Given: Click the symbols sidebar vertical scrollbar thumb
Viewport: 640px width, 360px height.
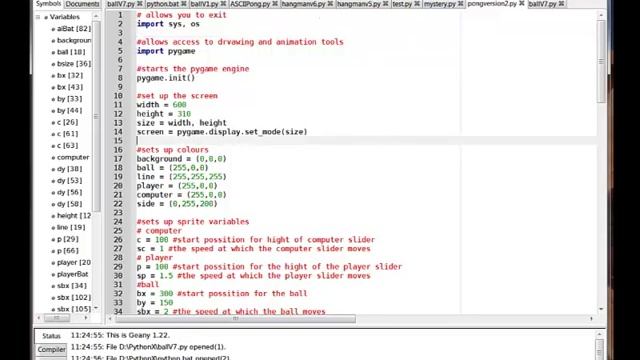Looking at the screenshot, I should pyautogui.click(x=96, y=116).
